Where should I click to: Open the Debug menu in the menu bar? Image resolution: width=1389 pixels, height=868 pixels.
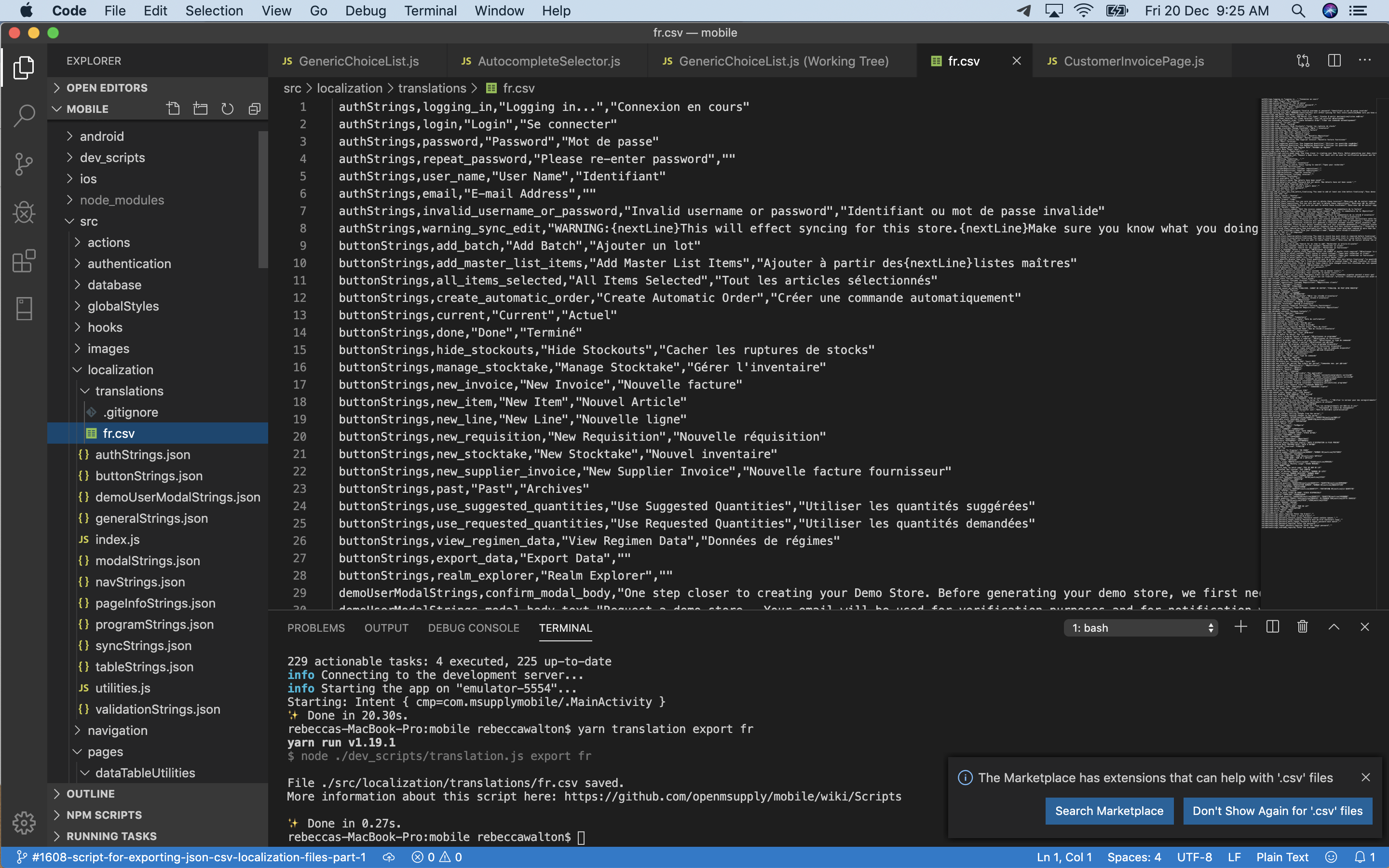(x=366, y=10)
